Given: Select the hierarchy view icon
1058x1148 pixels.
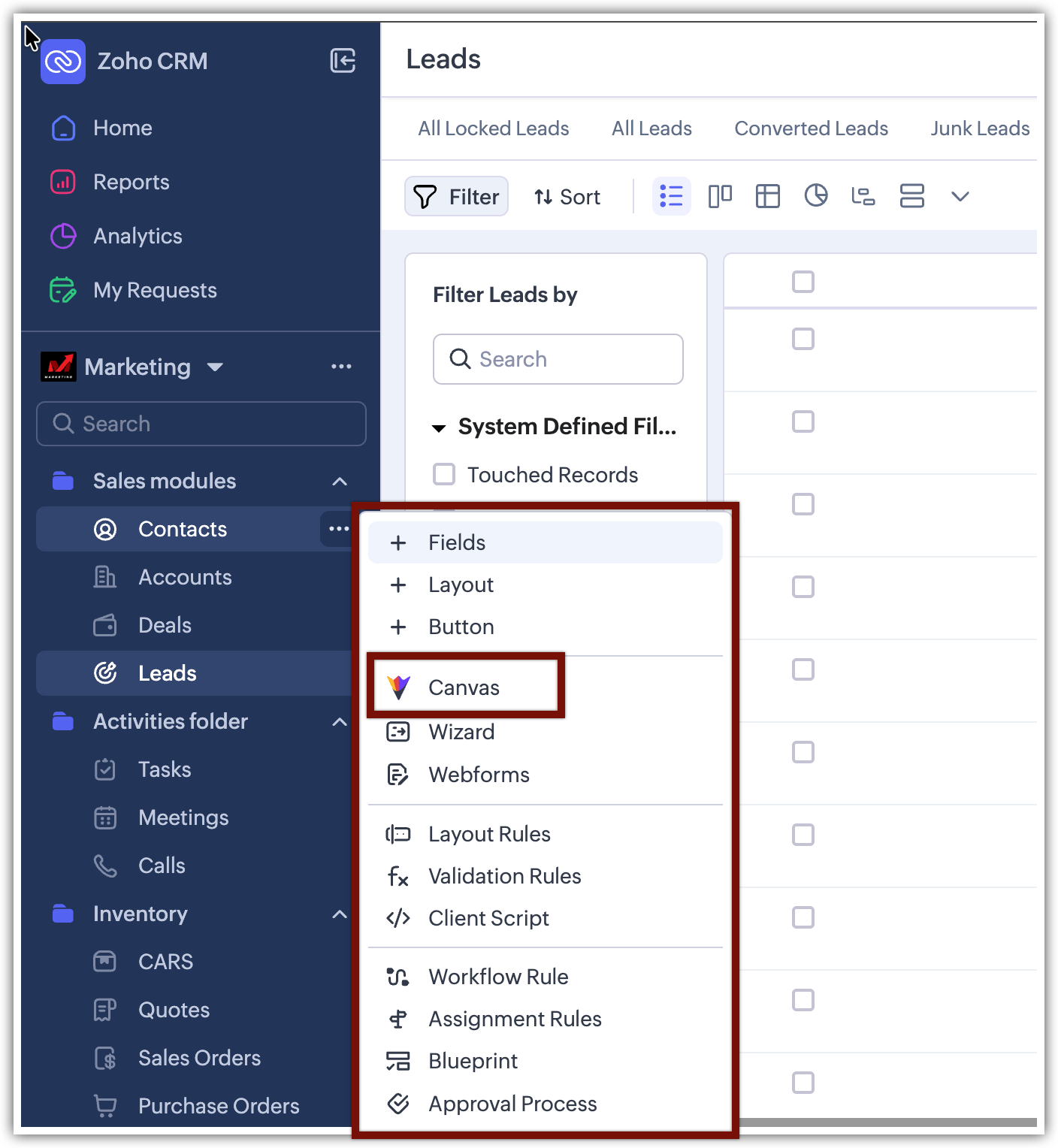Looking at the screenshot, I should [x=863, y=197].
